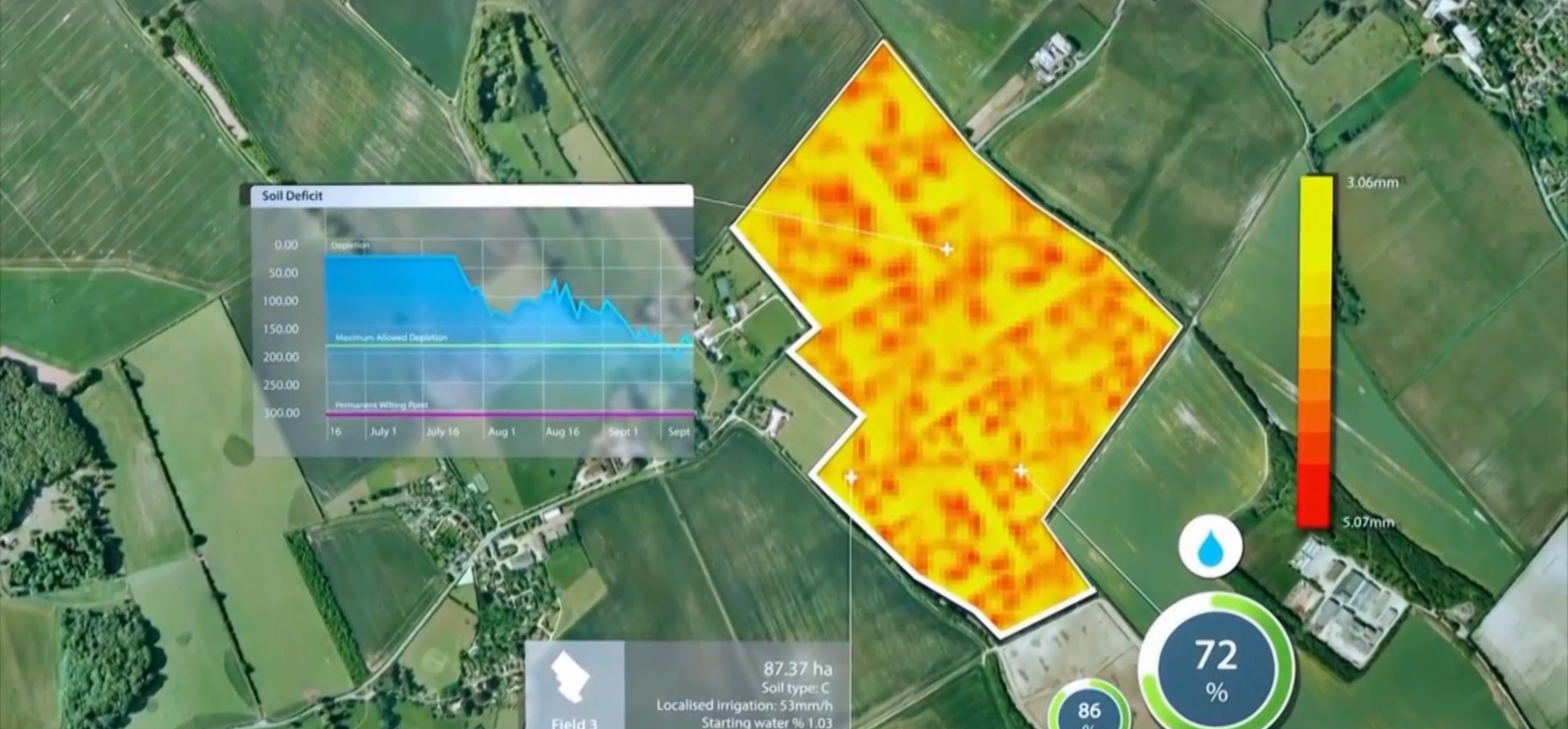This screenshot has width=1568, height=729.
Task: Select the lower-left crosshair marker on field
Action: point(851,477)
